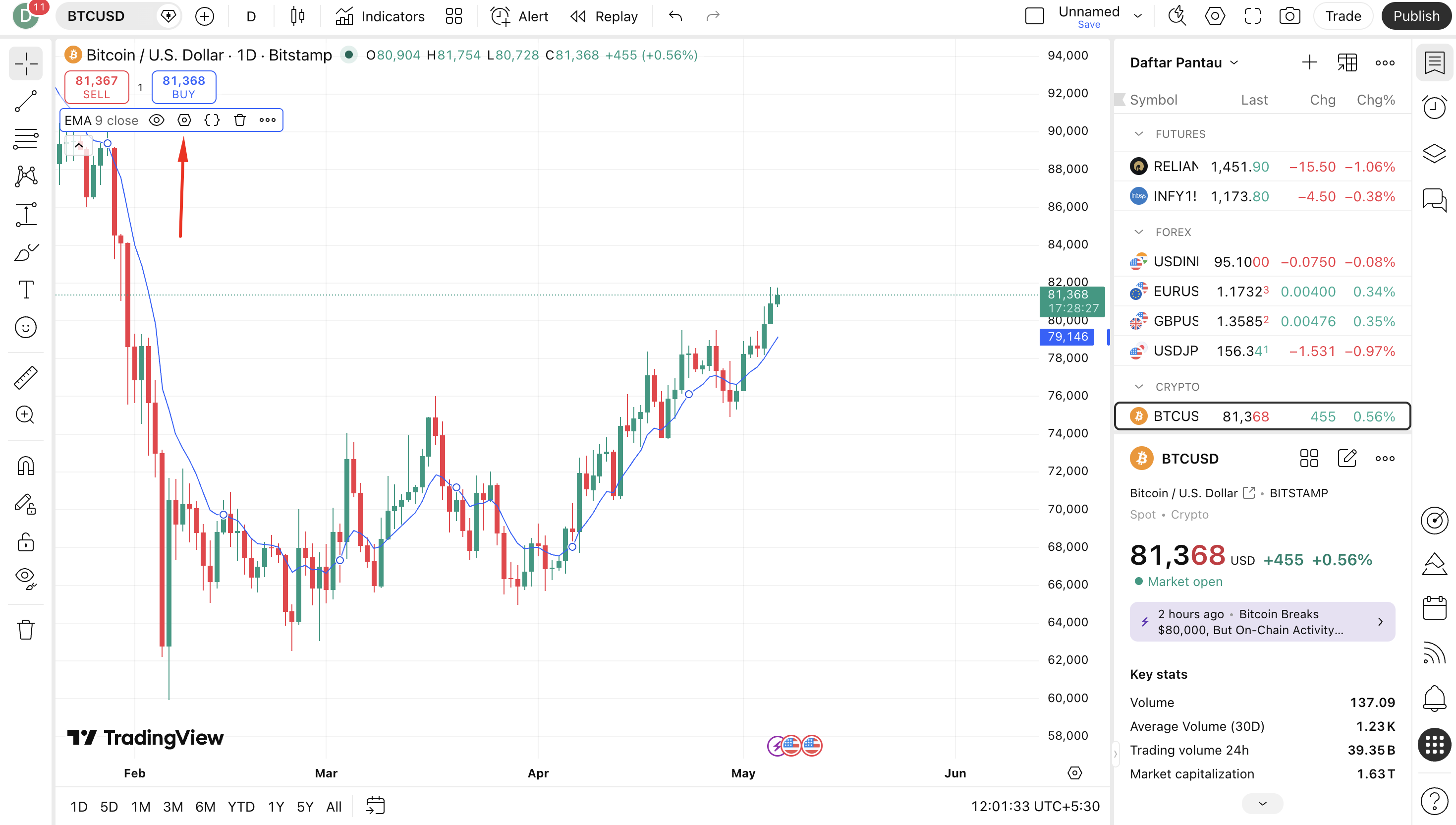Take a chart snapshot camera icon
1456x825 pixels.
pos(1289,16)
